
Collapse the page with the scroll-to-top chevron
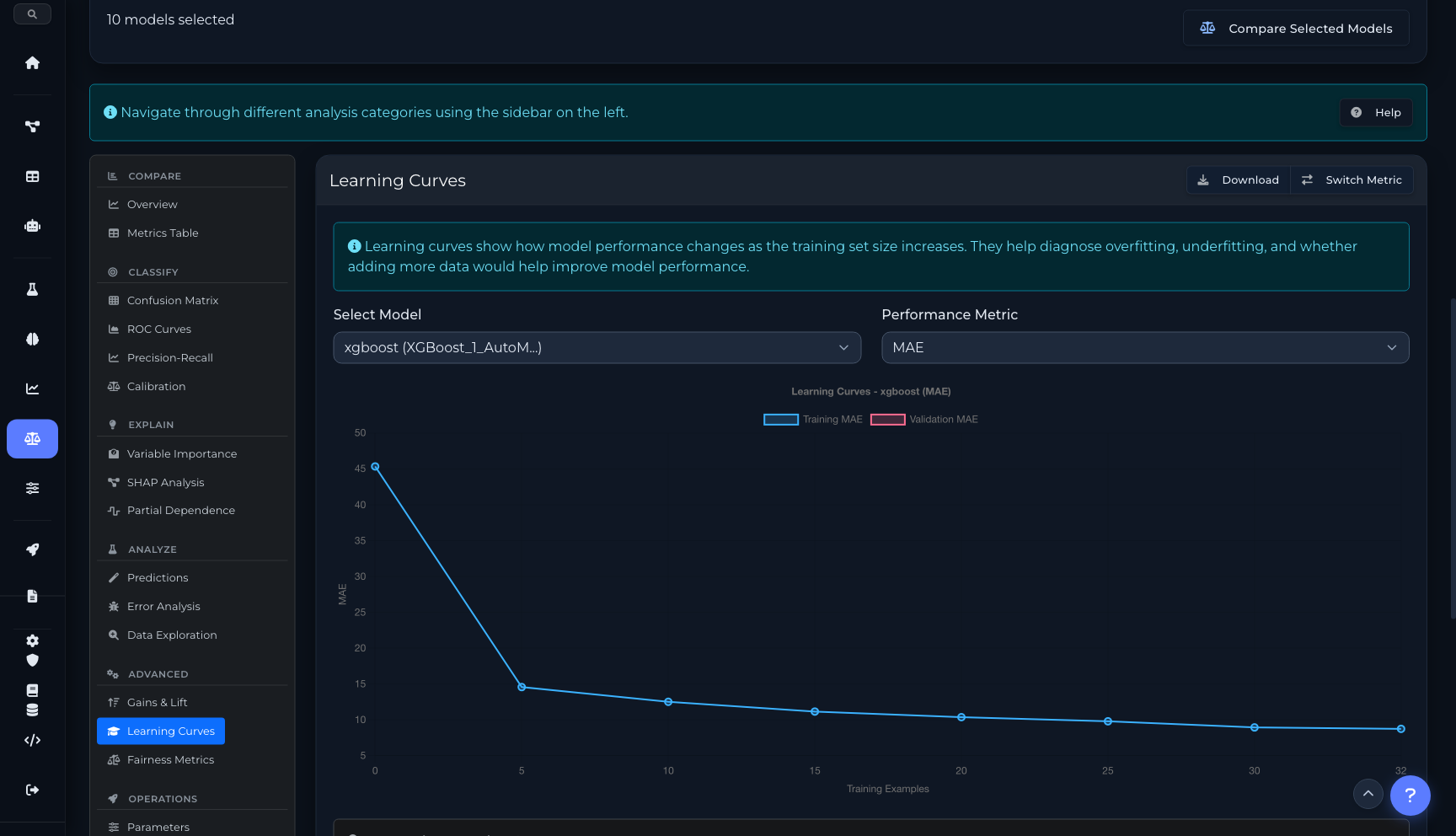(1368, 794)
